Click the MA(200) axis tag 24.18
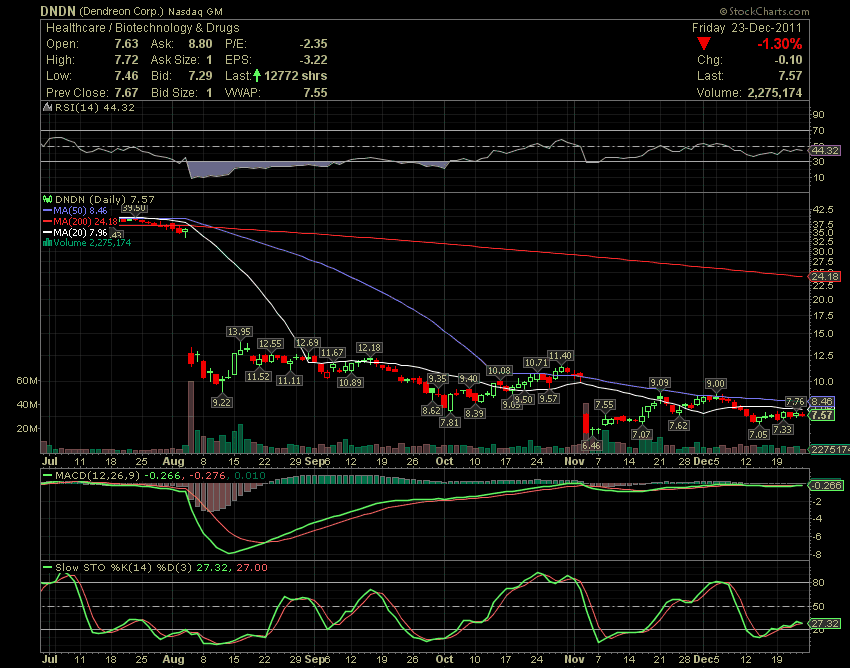850x668 pixels. 825,277
